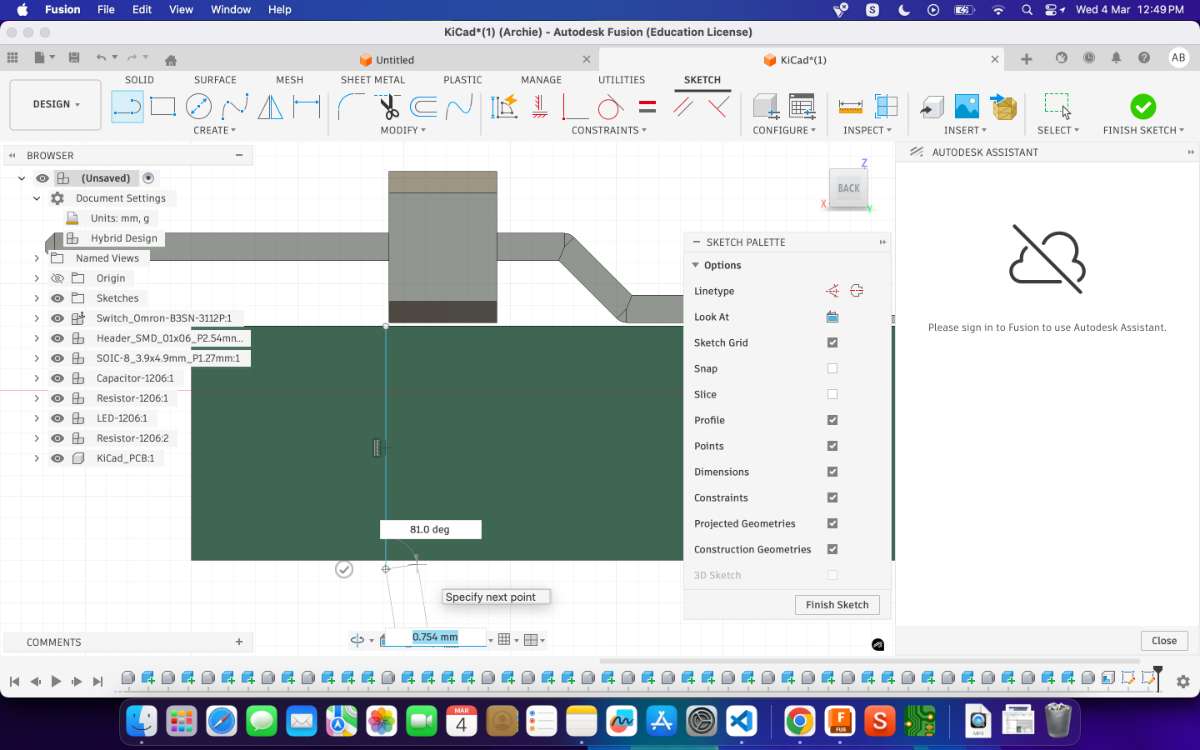Select the Equal constraint icon
Viewport: 1200px width, 750px height.
(x=647, y=106)
